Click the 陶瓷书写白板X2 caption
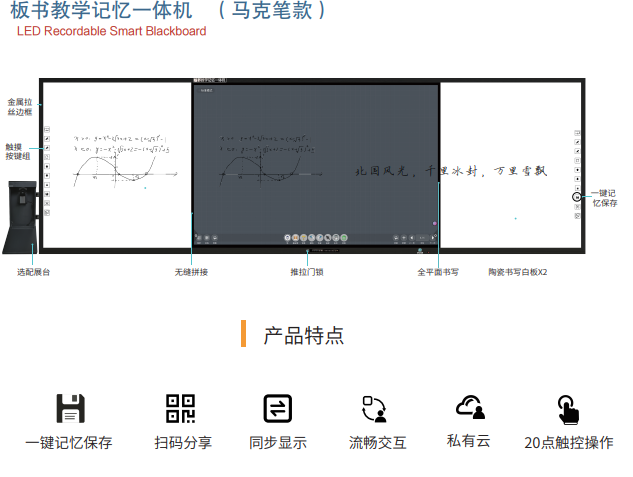Image resolution: width=633 pixels, height=477 pixels. pyautogui.click(x=517, y=271)
